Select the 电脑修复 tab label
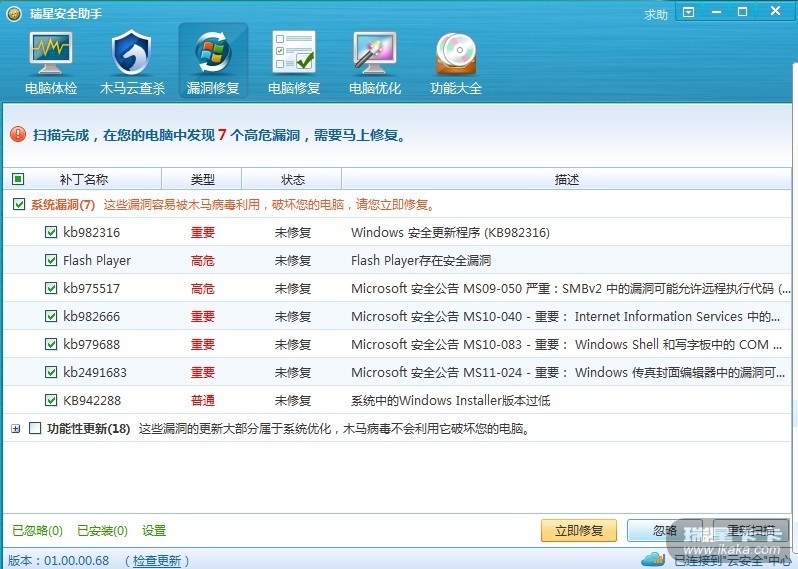798x569 pixels. [x=294, y=88]
